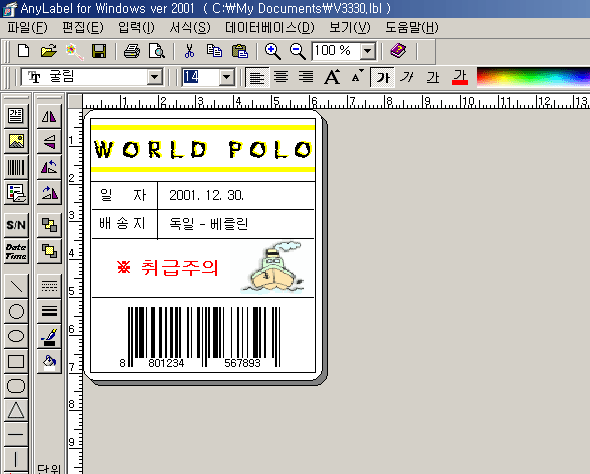Screen dimensions: 590x474
Task: Select the circle drawing tool
Action: pyautogui.click(x=16, y=311)
